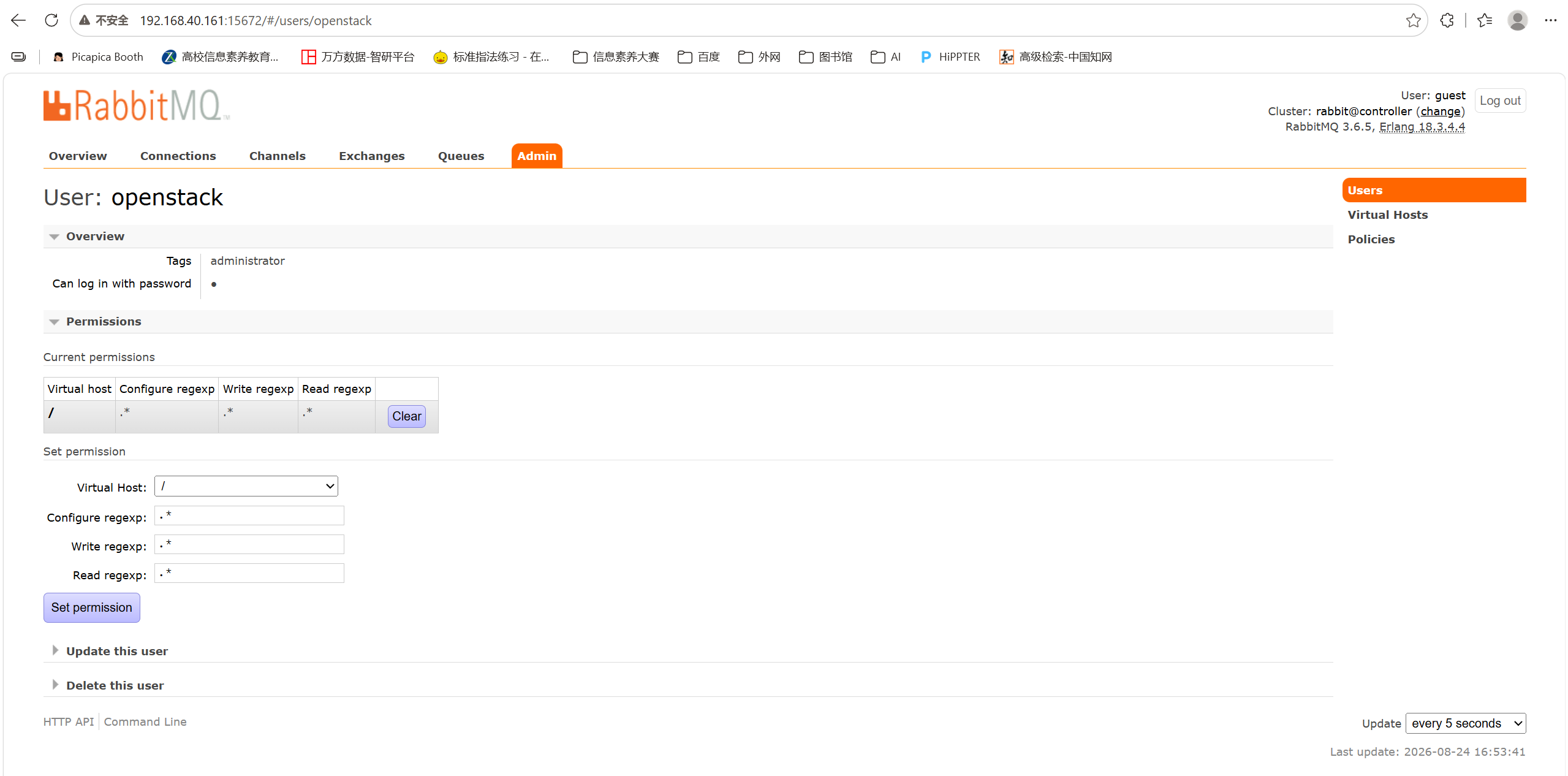This screenshot has height=776, width=1568.
Task: Click the Erlang 18.3.4.4 version link
Action: [x=1422, y=127]
